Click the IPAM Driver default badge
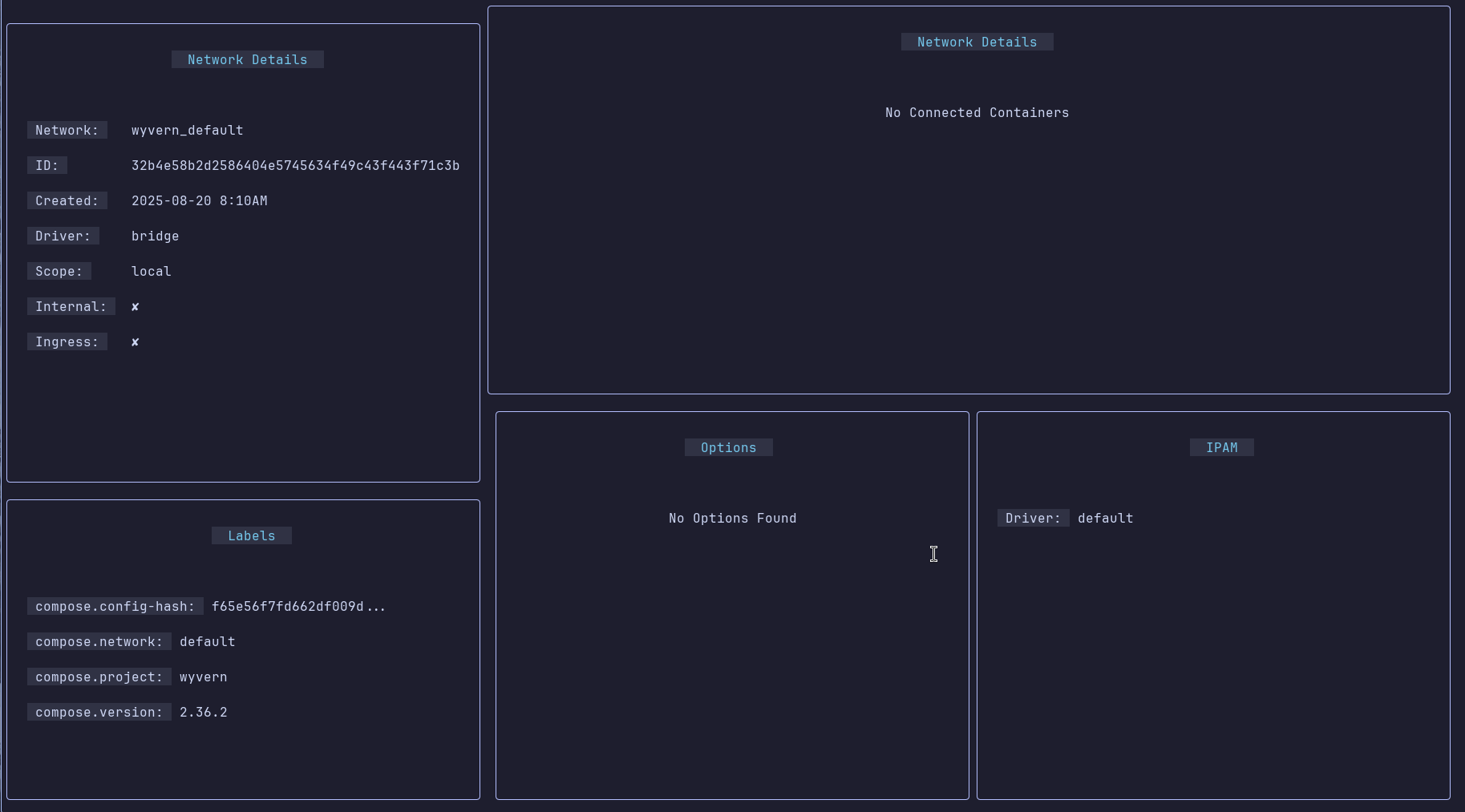 coord(1034,518)
